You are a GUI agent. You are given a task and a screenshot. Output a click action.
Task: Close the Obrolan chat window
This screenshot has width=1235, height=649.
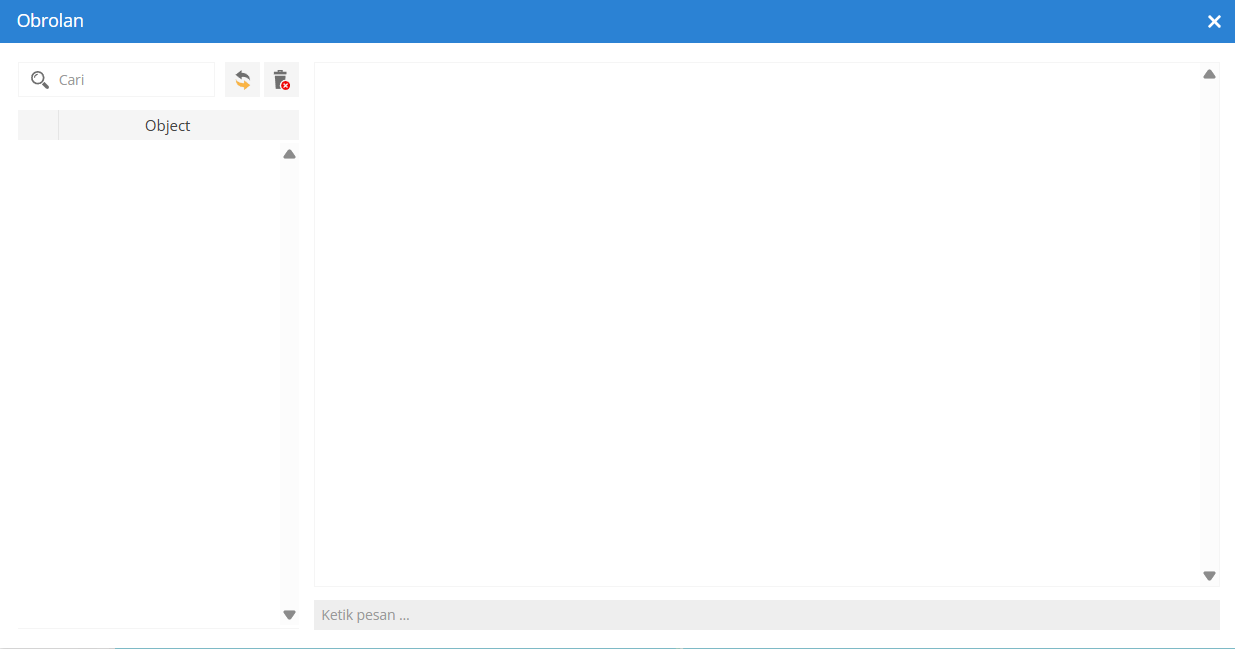click(x=1214, y=21)
